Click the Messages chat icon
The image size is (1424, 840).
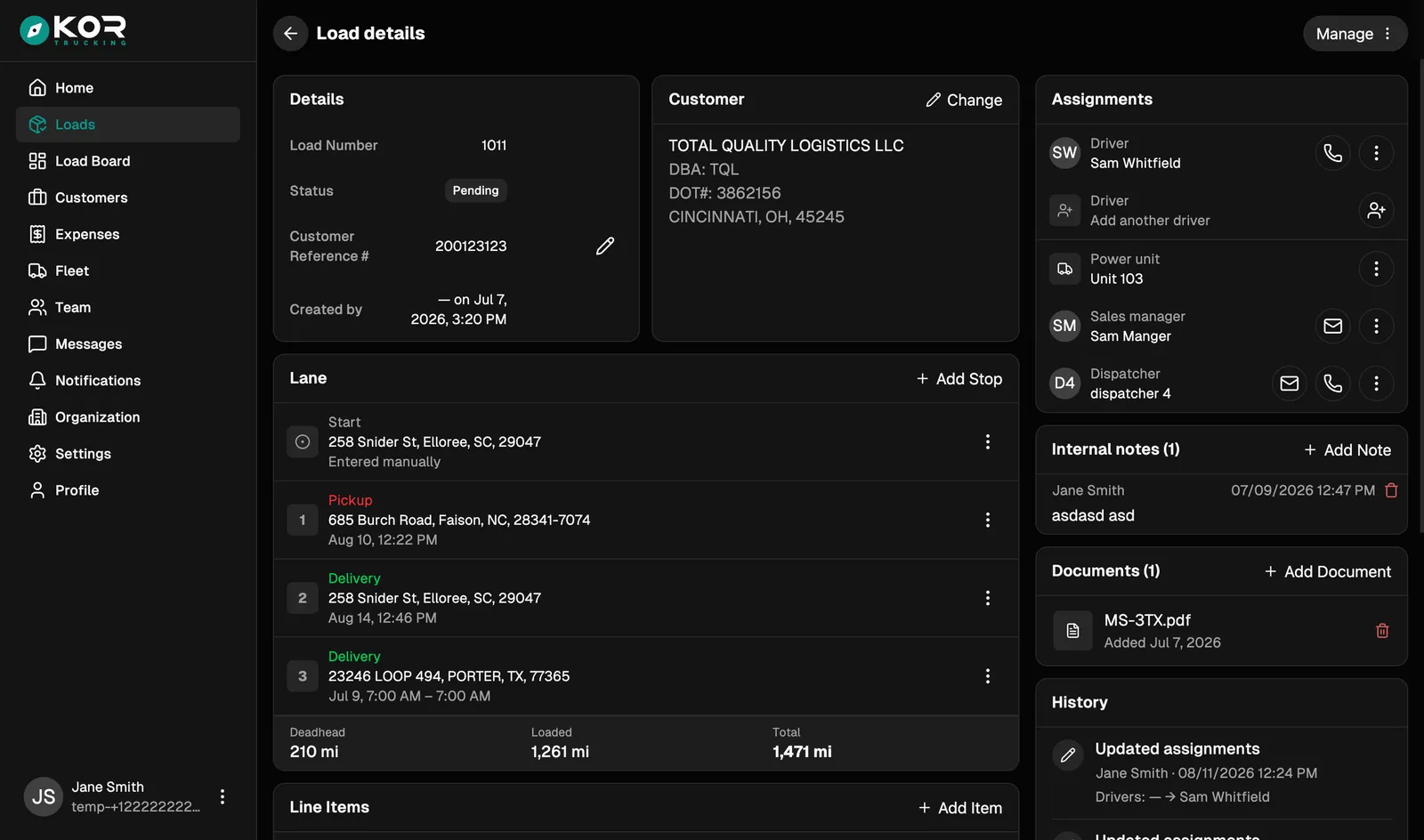coord(37,343)
